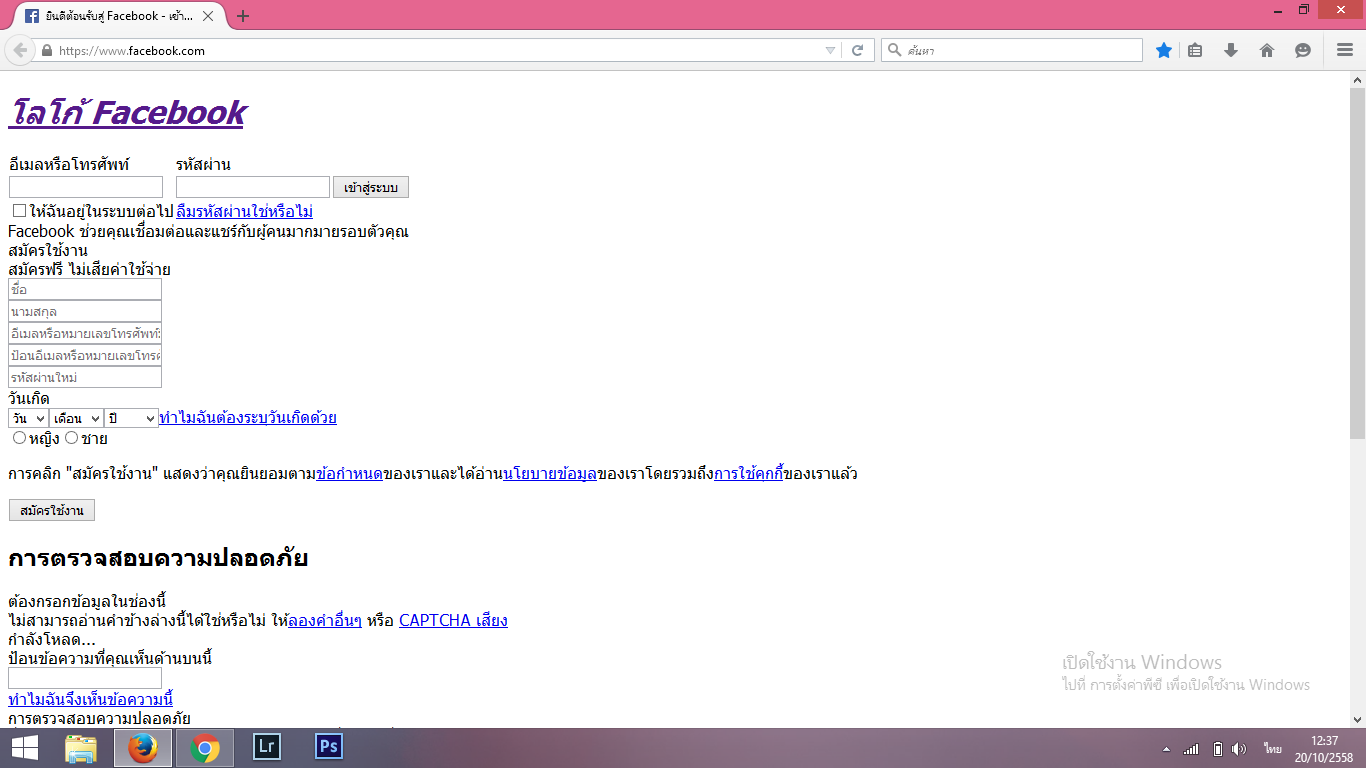Click the login password field
This screenshot has height=768, width=1366.
[x=253, y=187]
